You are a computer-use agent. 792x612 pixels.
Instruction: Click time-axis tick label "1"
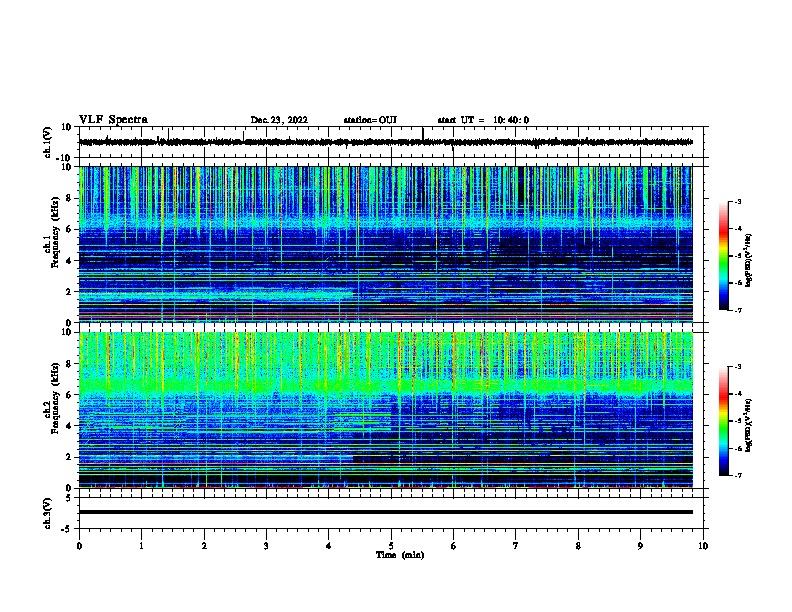(x=141, y=546)
